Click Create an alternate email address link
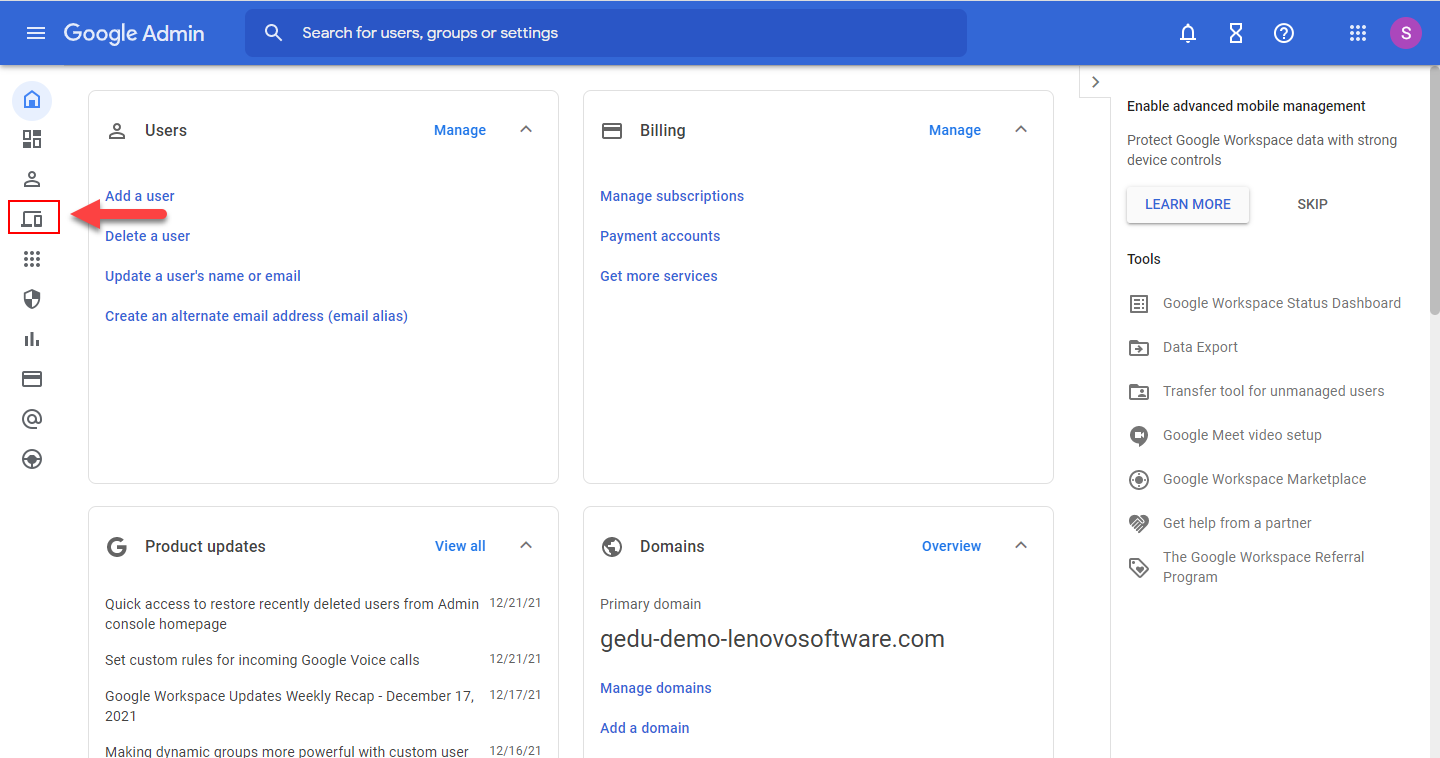Image resolution: width=1440 pixels, height=758 pixels. coord(256,316)
